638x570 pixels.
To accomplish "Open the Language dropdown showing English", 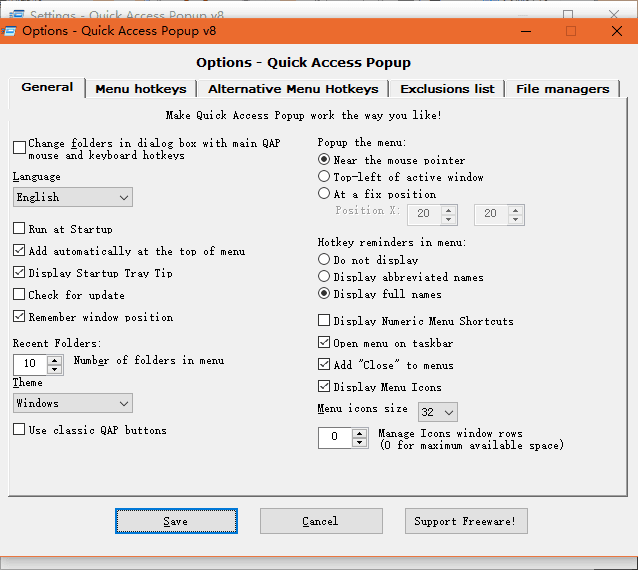I will click(x=73, y=197).
